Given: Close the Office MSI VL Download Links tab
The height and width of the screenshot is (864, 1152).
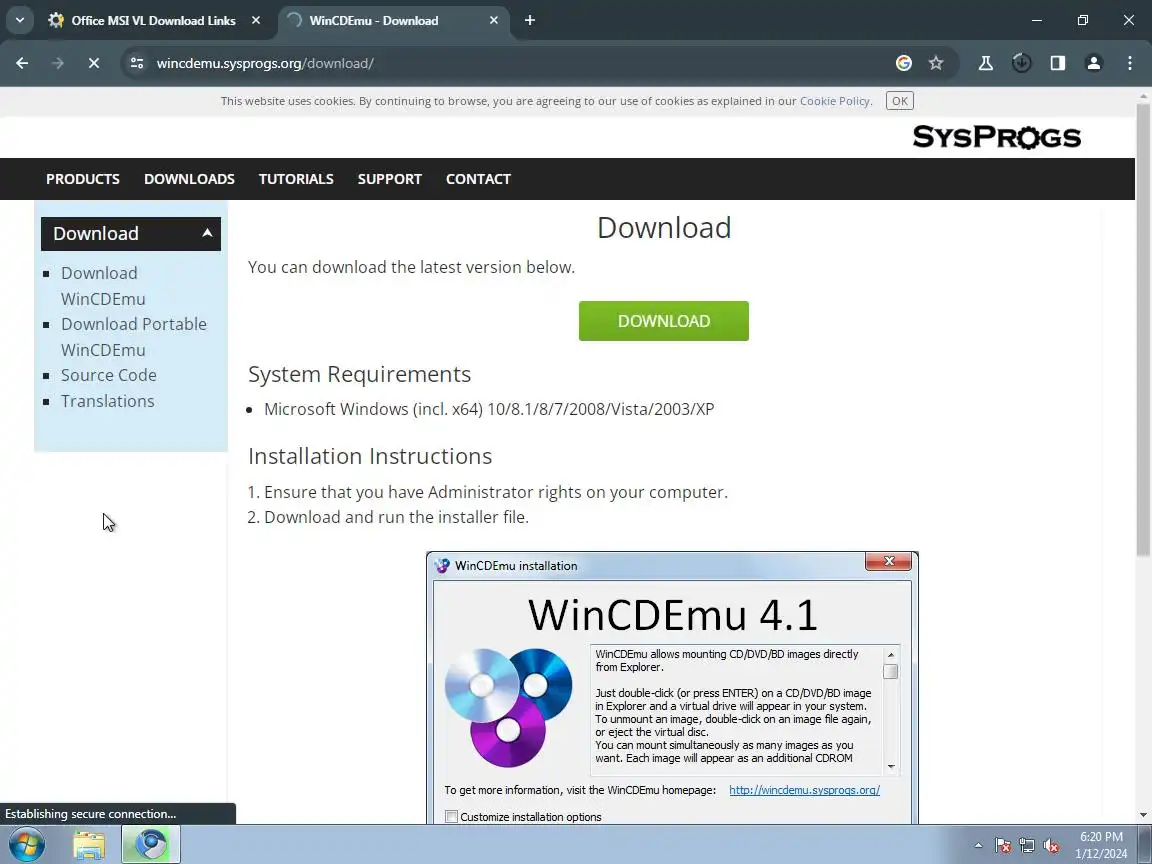Looking at the screenshot, I should [256, 21].
